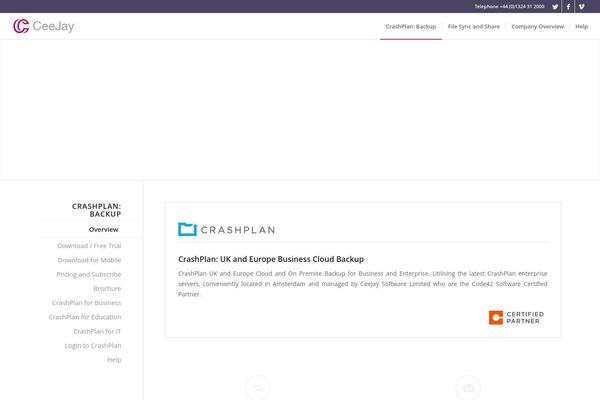The image size is (600, 400).
Task: Open the Facebook icon link
Action: click(x=568, y=7)
